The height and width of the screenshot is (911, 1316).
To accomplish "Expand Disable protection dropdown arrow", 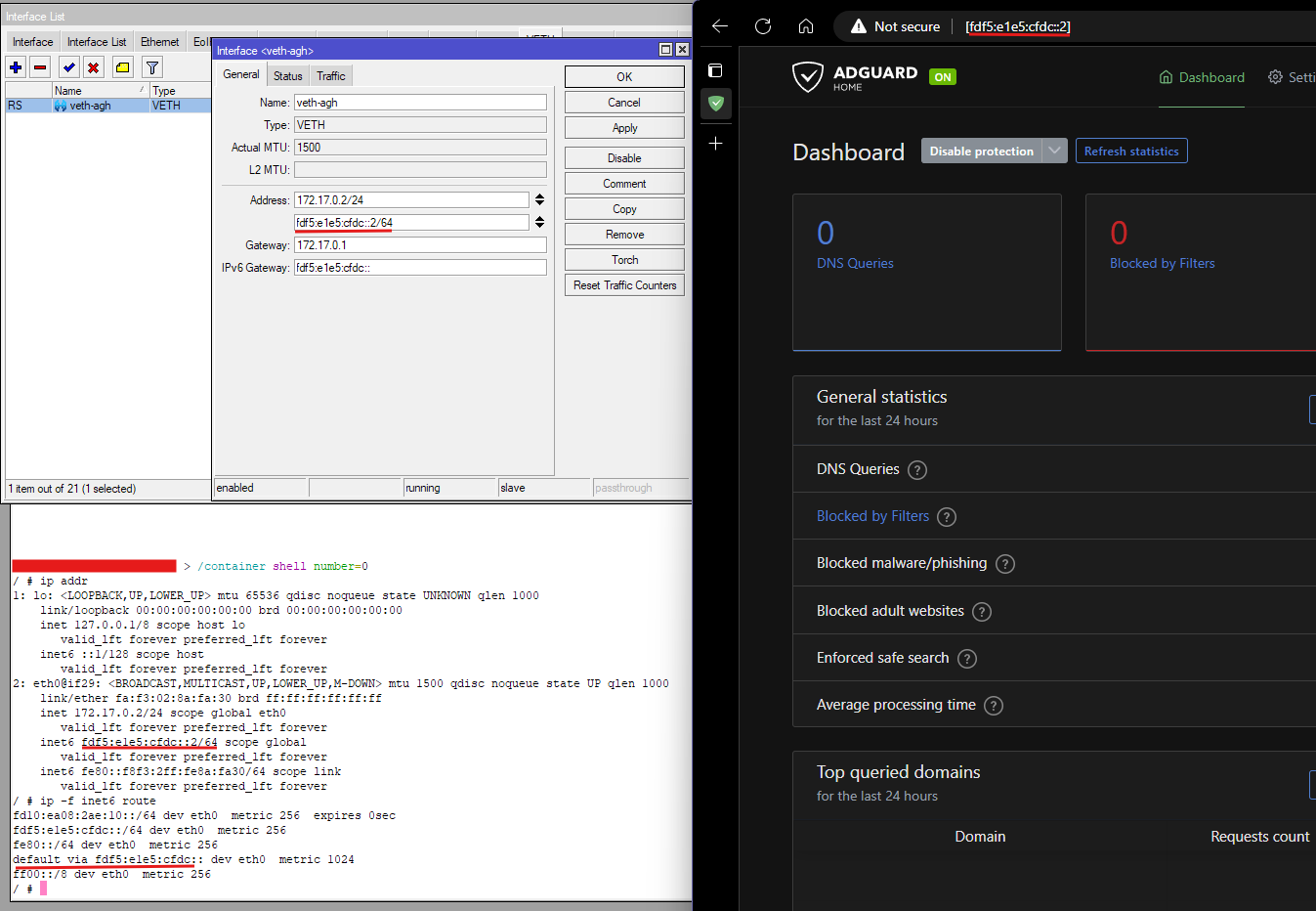I will point(1054,152).
